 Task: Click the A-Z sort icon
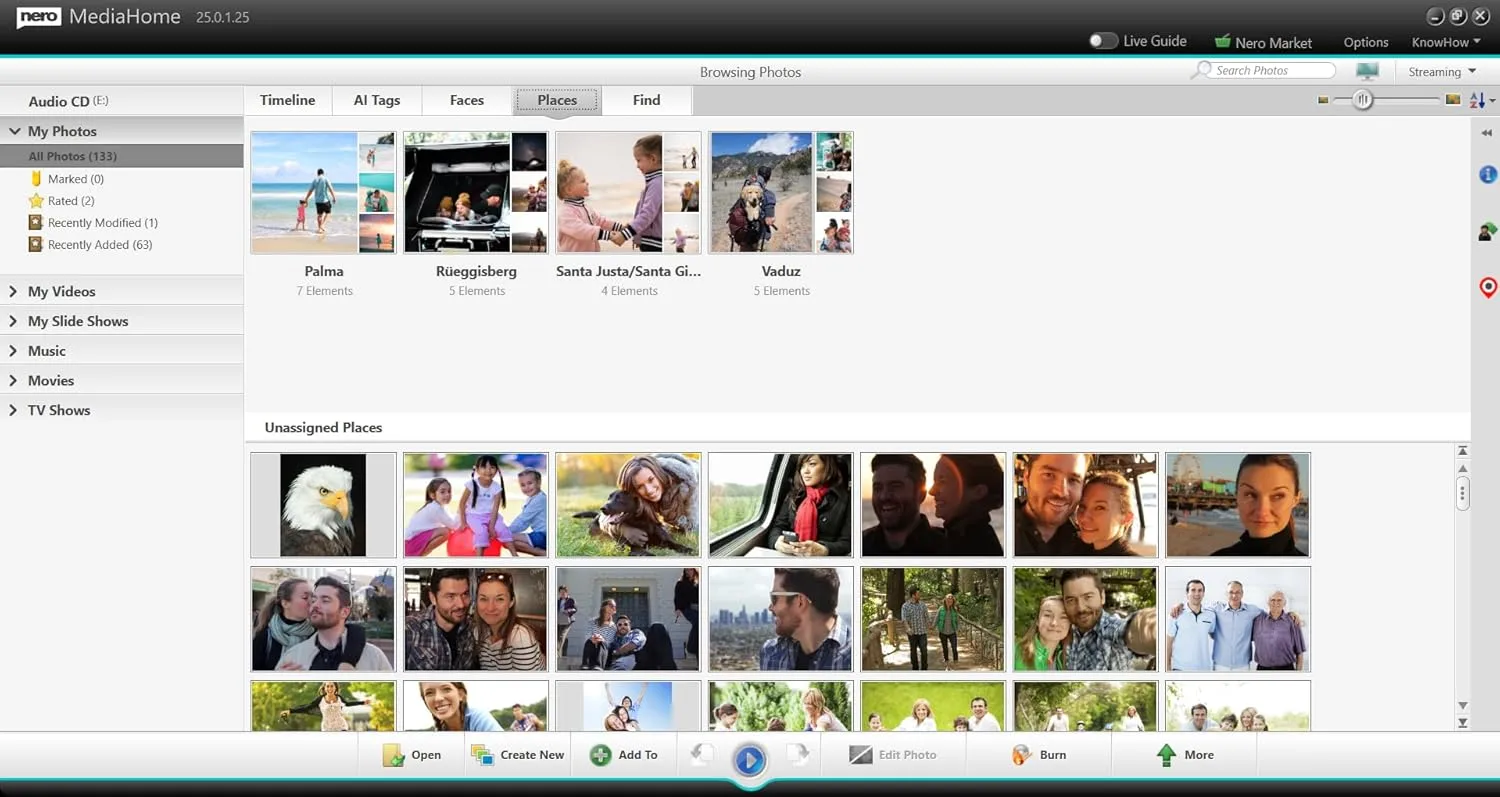pos(1478,100)
